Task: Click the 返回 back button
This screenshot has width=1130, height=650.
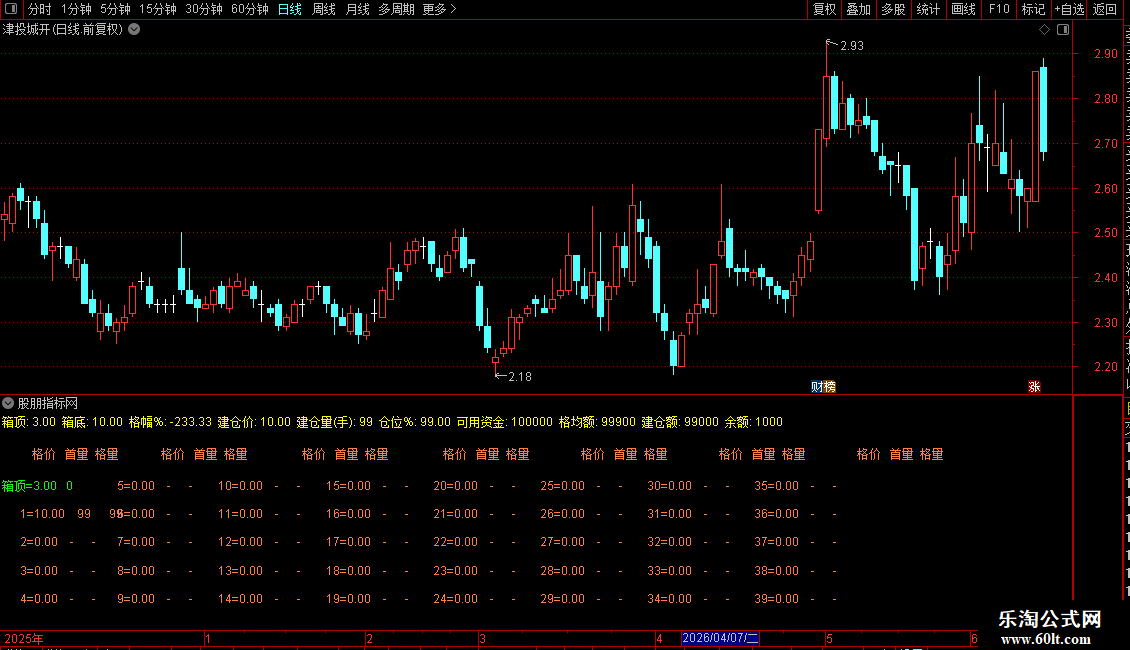Action: point(1105,9)
